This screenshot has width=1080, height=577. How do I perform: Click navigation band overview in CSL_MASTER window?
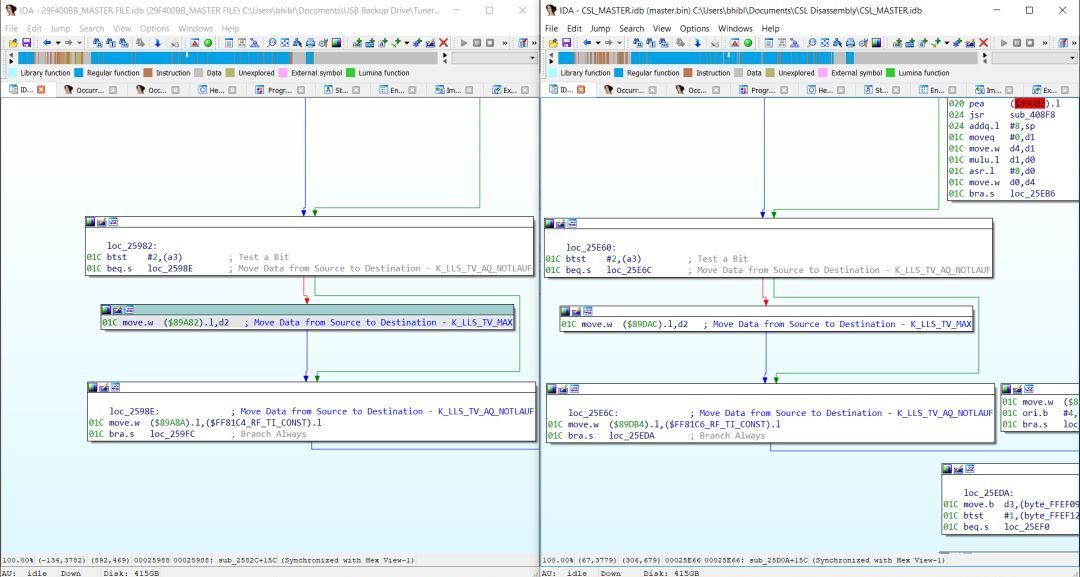click(767, 58)
